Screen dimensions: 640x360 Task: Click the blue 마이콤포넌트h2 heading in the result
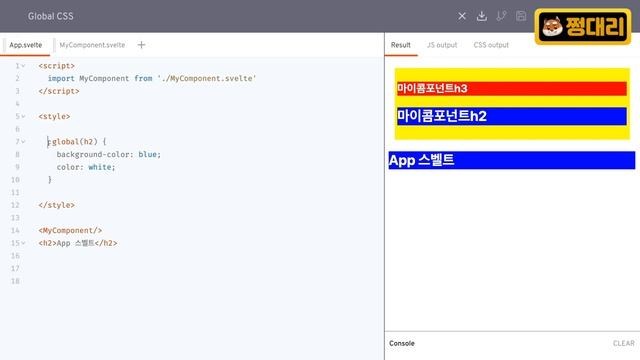point(511,116)
